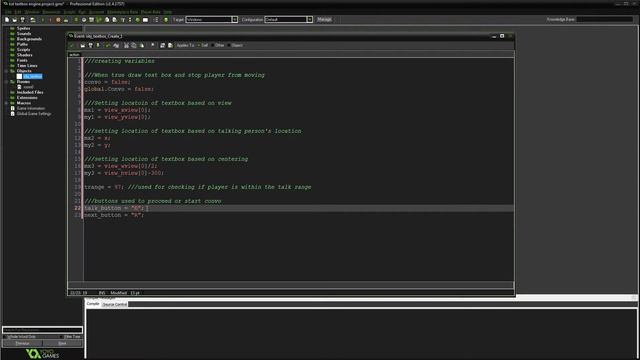
Task: Select the Shaders folder in resource tree
Action: [x=24, y=55]
